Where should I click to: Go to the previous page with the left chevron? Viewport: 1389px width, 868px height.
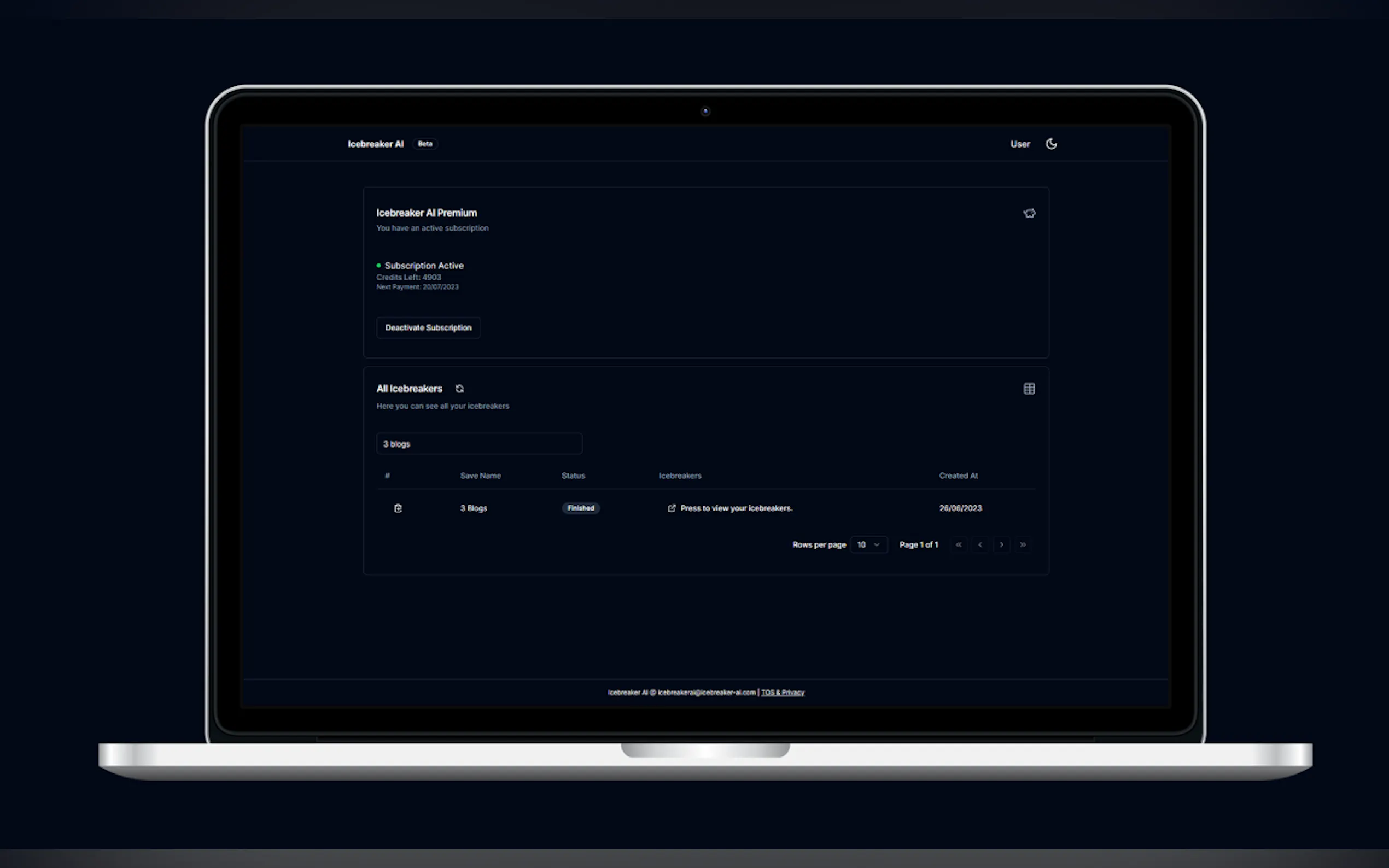tap(979, 544)
